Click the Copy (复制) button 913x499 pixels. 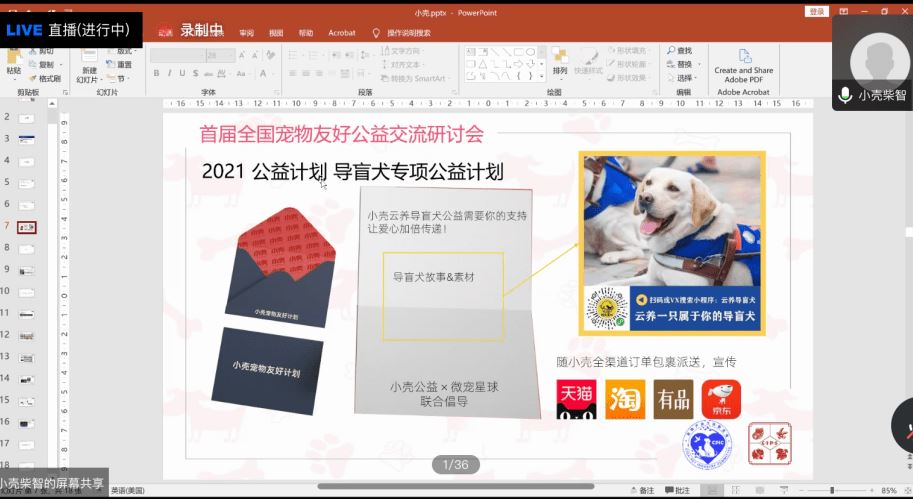point(44,65)
